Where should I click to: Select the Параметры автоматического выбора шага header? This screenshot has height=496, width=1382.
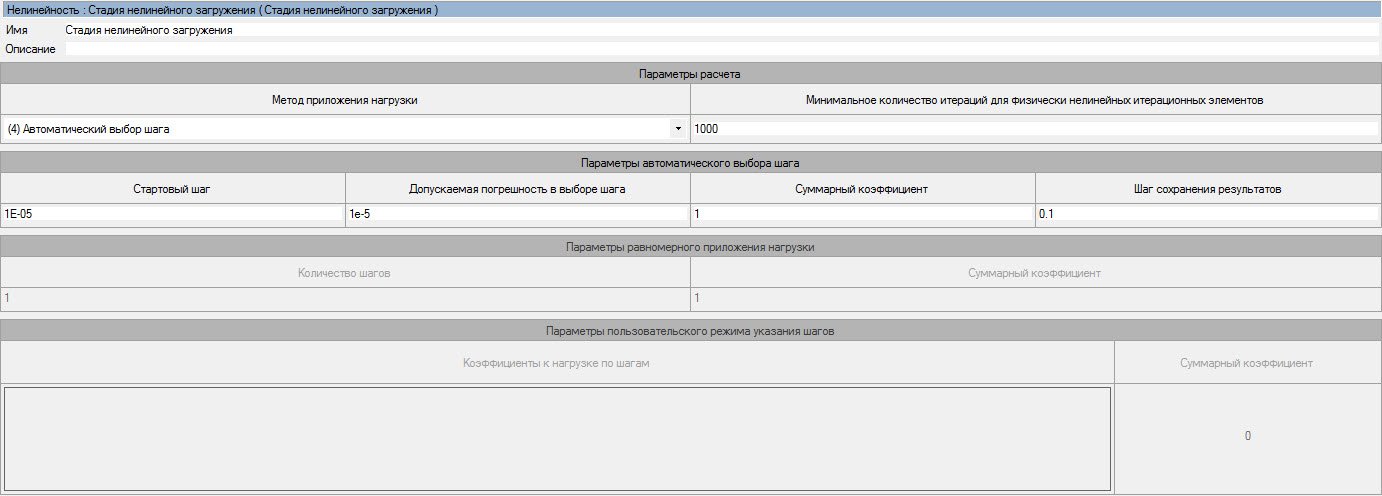click(x=690, y=162)
